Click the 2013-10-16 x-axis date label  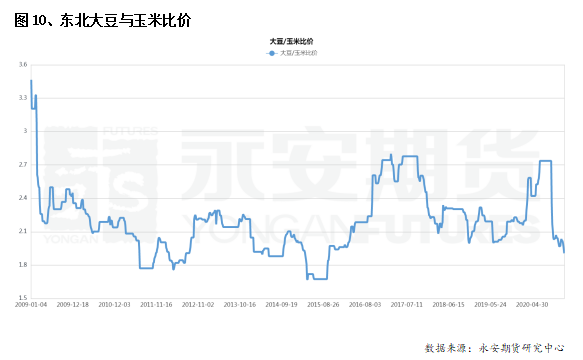click(x=239, y=304)
